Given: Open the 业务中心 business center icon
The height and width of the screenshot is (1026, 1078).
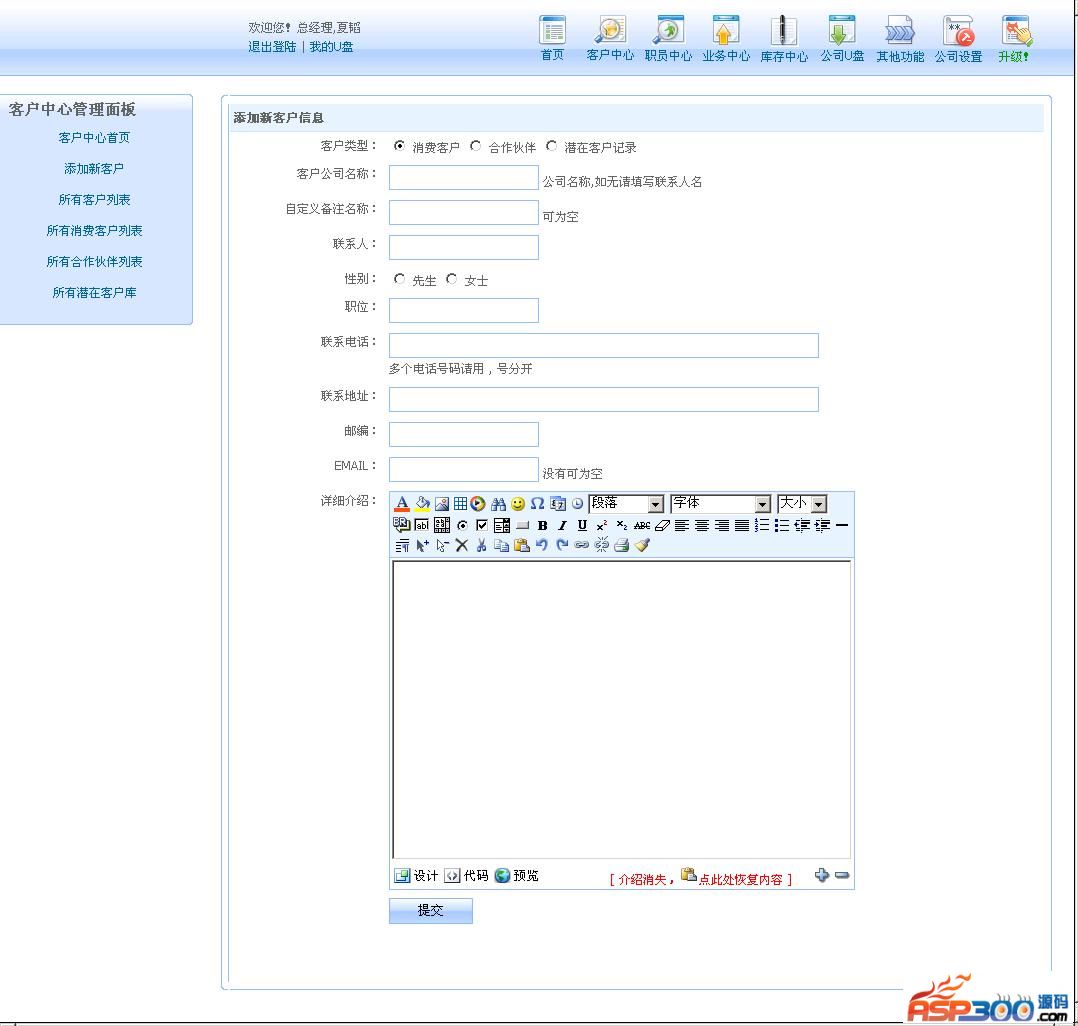Looking at the screenshot, I should pos(726,31).
